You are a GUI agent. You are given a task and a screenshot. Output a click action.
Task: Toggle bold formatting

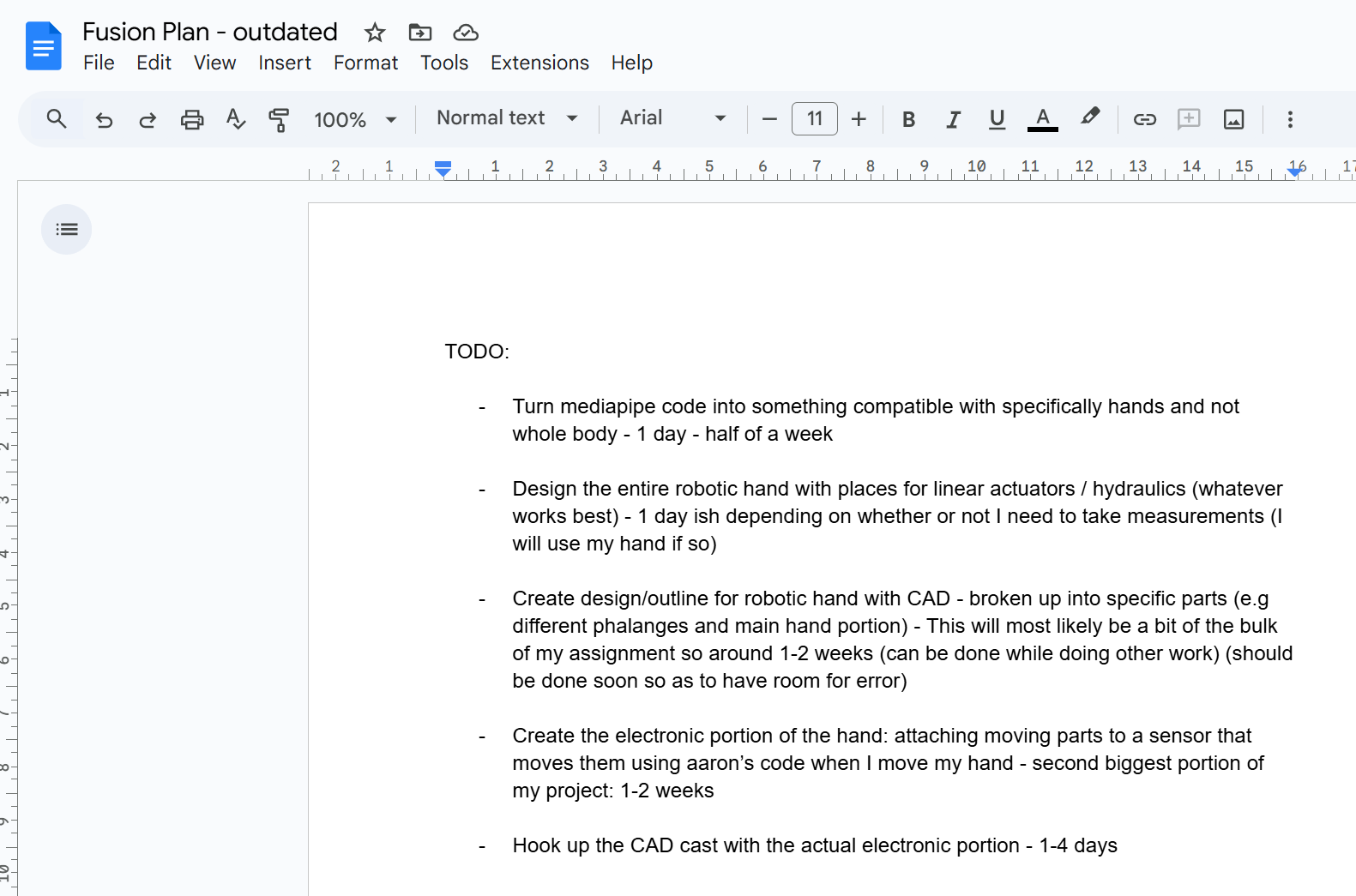coord(908,119)
